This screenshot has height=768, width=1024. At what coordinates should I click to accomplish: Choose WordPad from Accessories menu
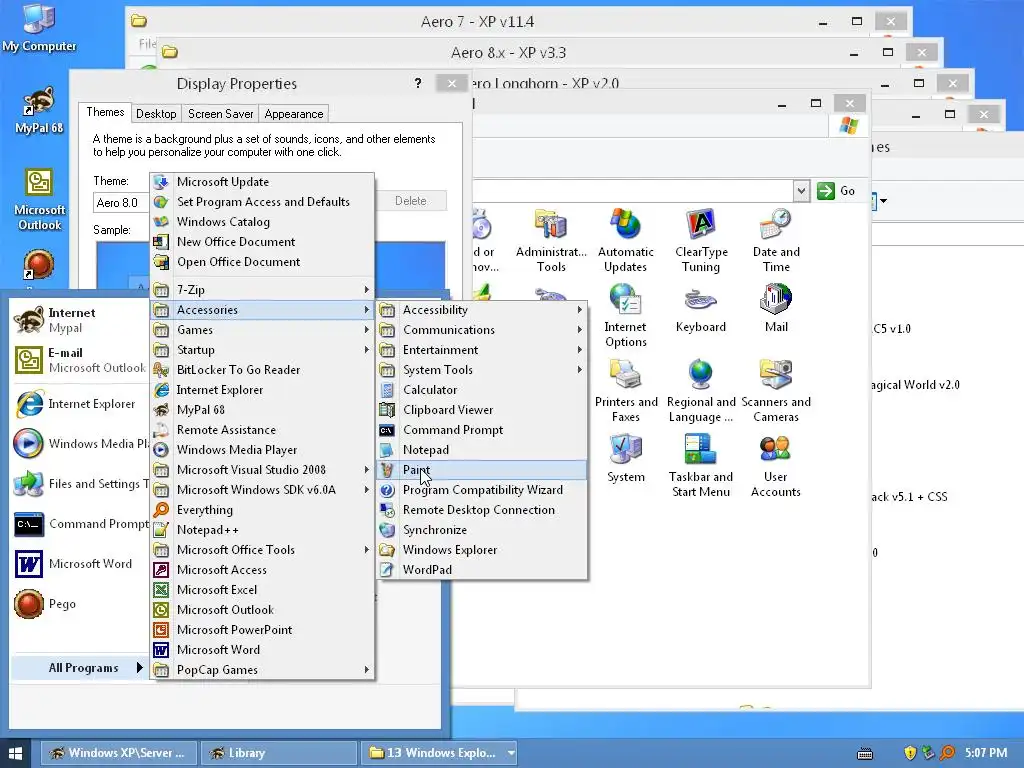482,569
